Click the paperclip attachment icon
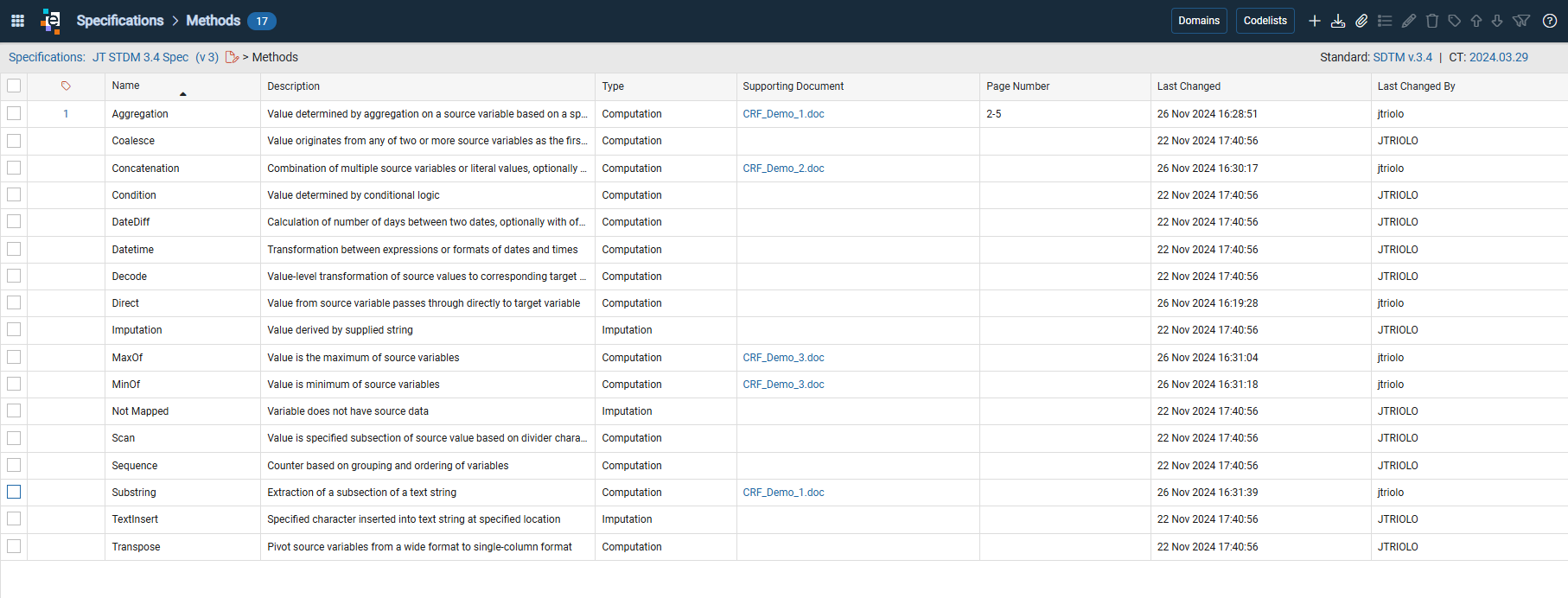This screenshot has width=1568, height=598. coord(1361,21)
